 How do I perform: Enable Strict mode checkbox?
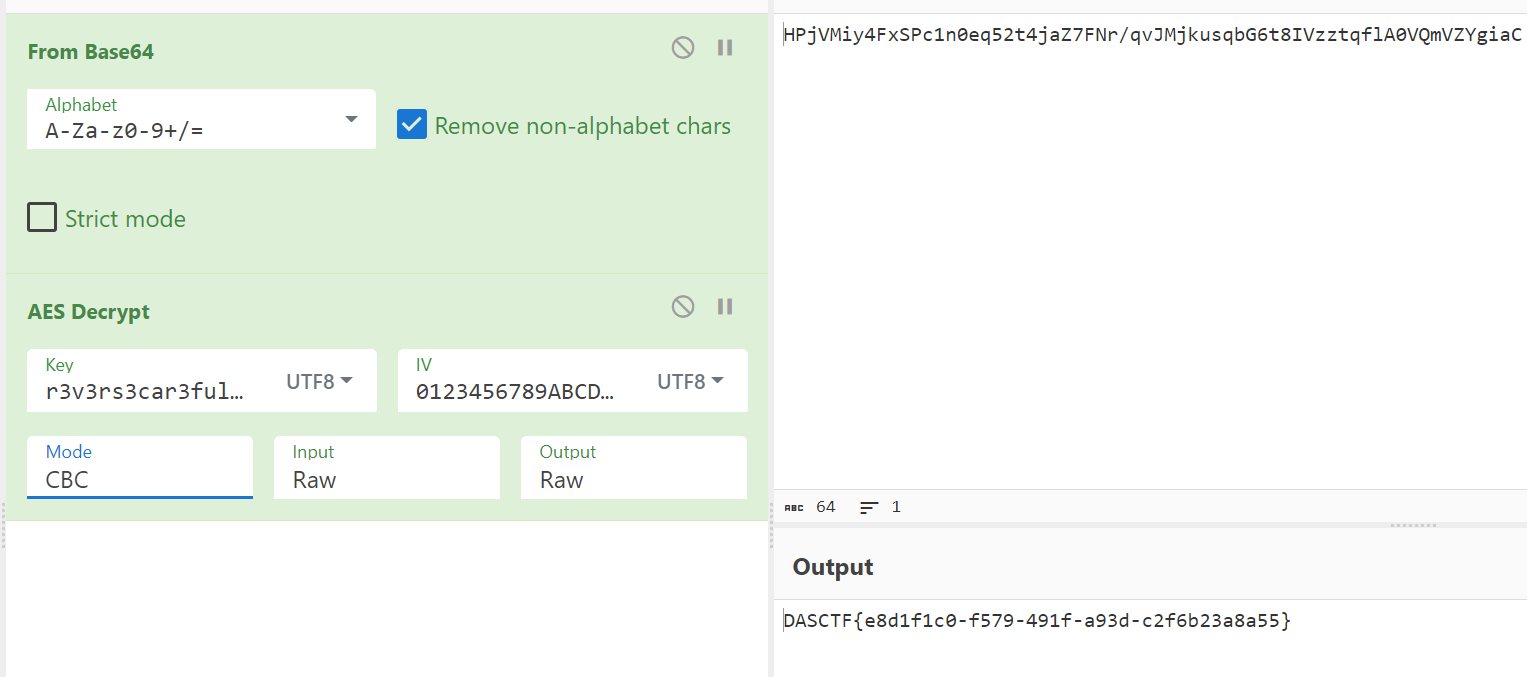[x=42, y=218]
